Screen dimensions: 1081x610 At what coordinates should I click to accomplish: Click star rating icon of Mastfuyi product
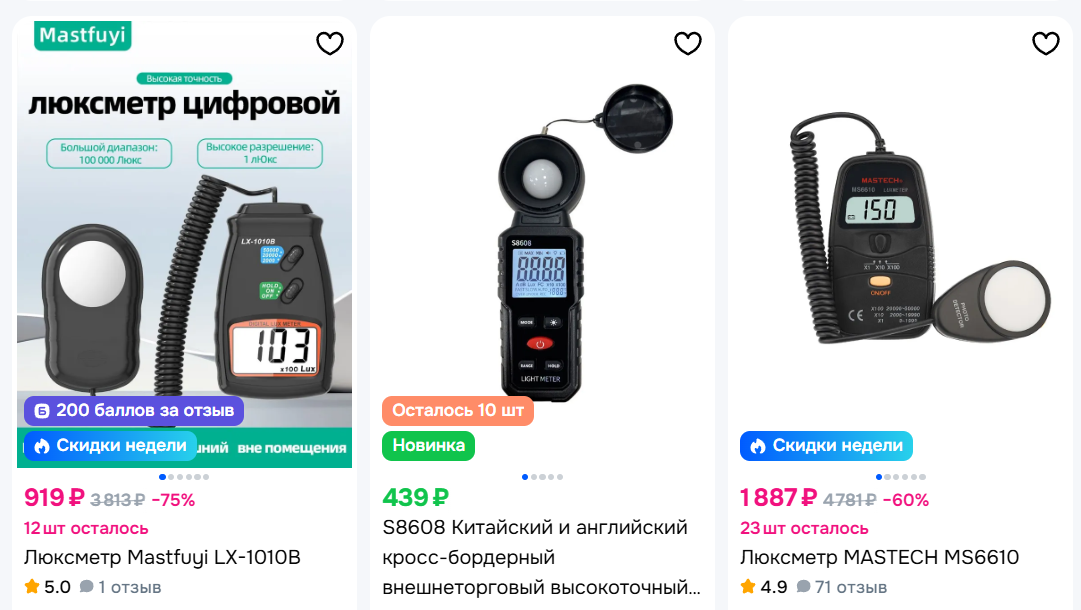[x=32, y=587]
